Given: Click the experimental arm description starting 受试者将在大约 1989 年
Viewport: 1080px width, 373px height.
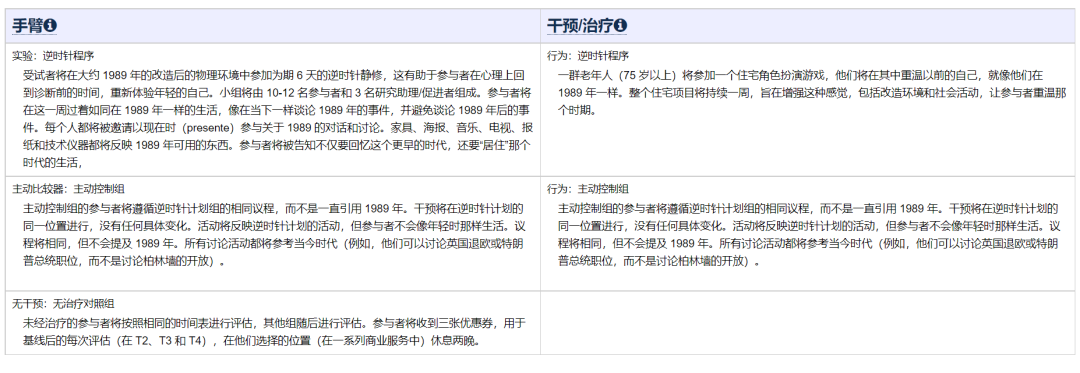Looking at the screenshot, I should pos(277,119).
